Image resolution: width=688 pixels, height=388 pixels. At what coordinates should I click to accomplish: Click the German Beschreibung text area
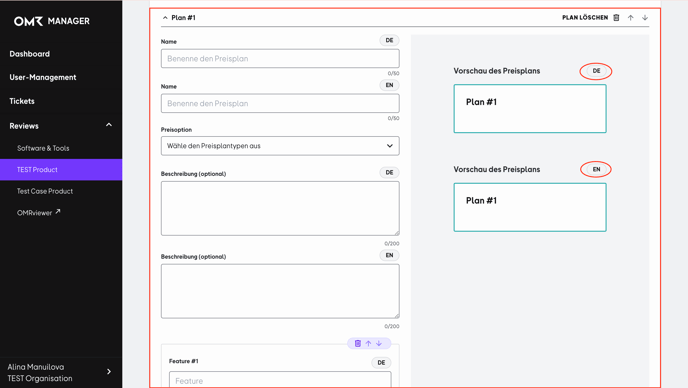(280, 208)
